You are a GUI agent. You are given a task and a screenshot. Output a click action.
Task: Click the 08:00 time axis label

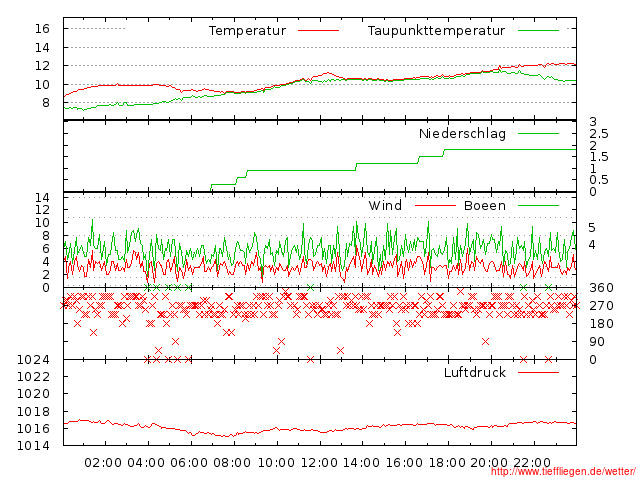coord(231,463)
